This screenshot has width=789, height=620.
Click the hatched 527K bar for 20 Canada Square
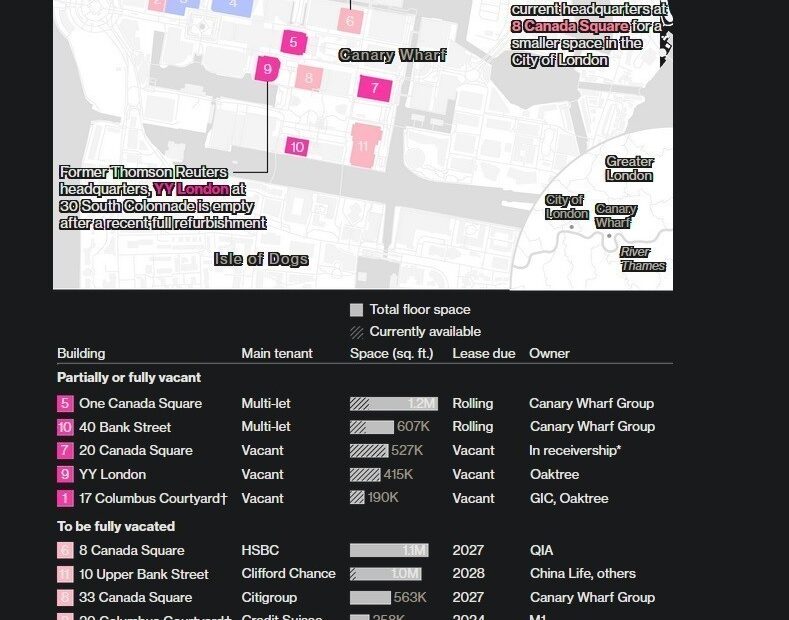click(369, 450)
